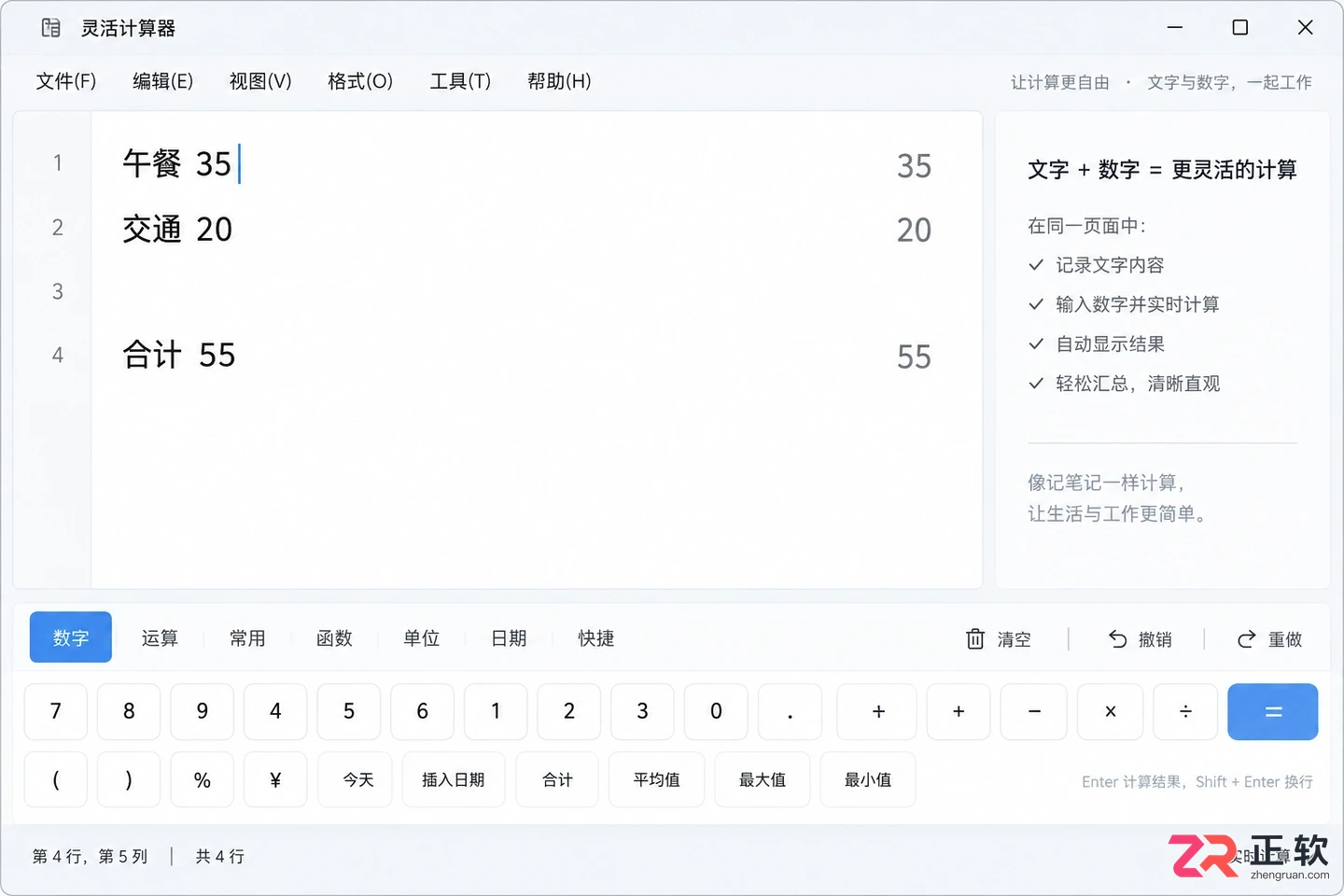This screenshot has height=896, width=1344.
Task: Click the 插入日期 button
Action: click(x=454, y=779)
